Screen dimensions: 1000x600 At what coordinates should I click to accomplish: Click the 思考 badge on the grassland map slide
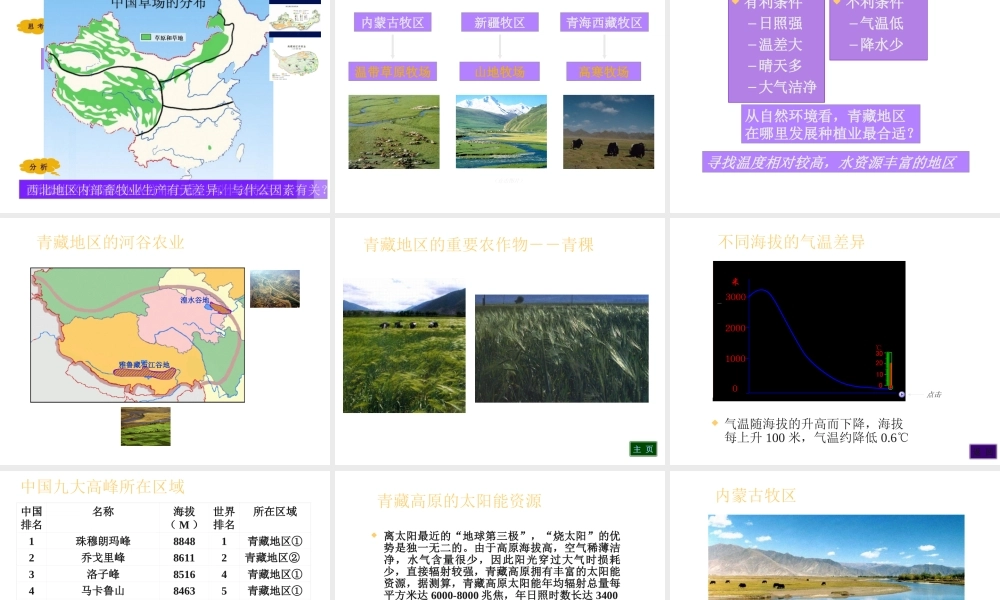coord(31,26)
